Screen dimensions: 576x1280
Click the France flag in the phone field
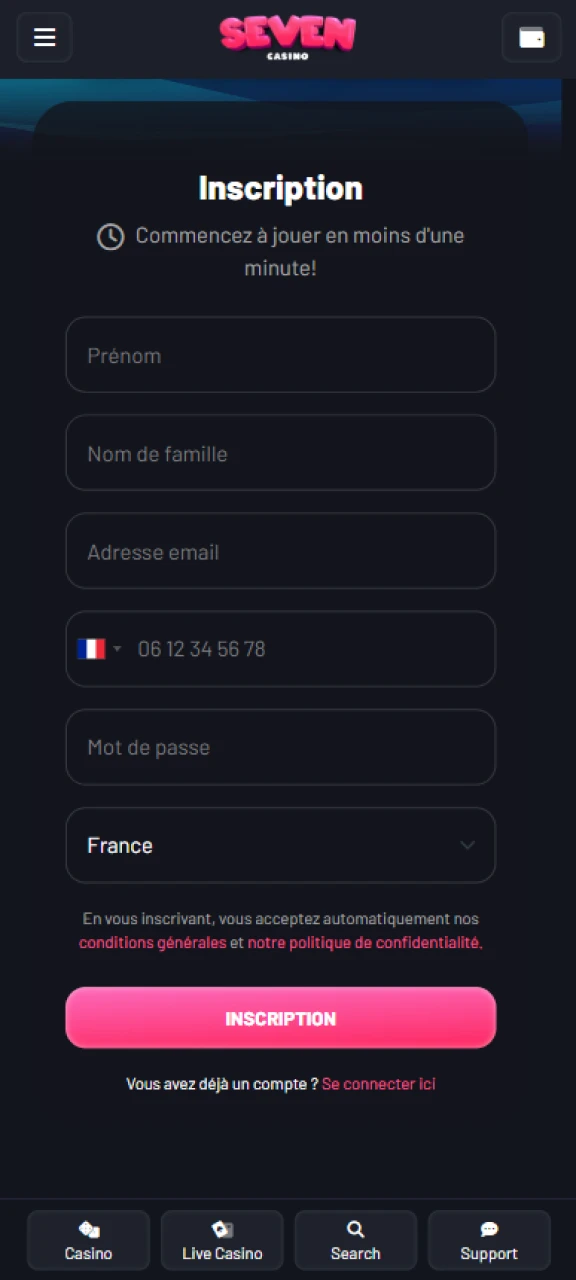pos(91,649)
